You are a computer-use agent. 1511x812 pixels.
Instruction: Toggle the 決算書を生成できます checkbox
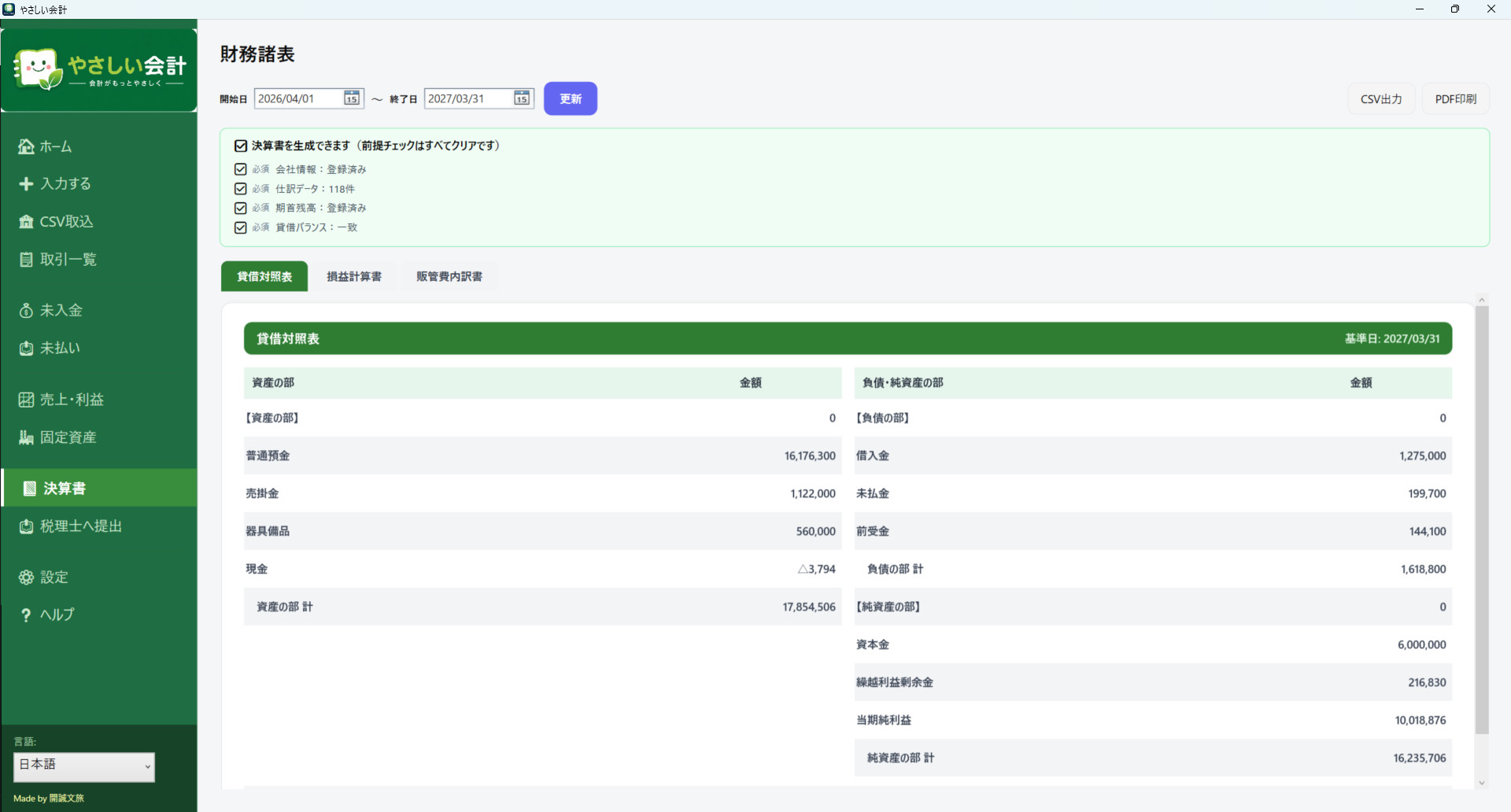tap(241, 146)
